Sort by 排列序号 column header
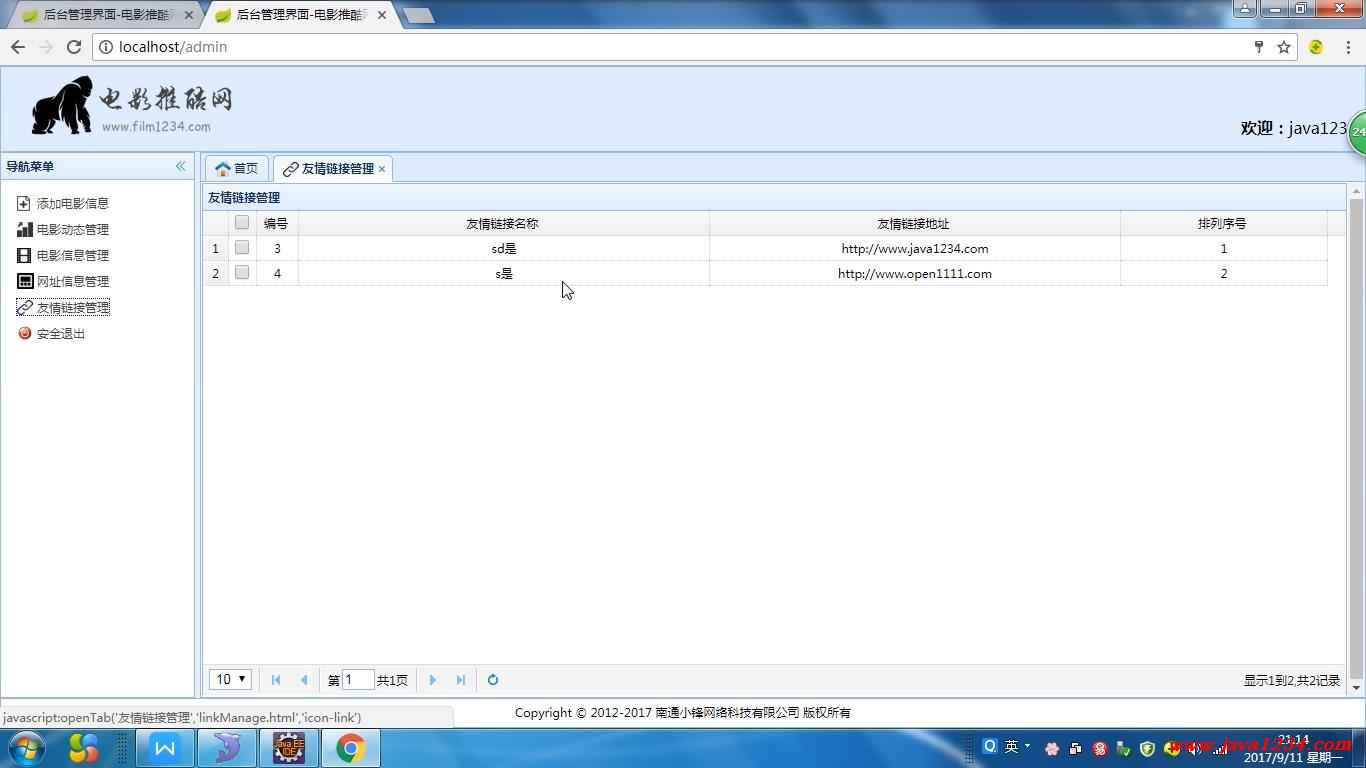 [x=1222, y=224]
